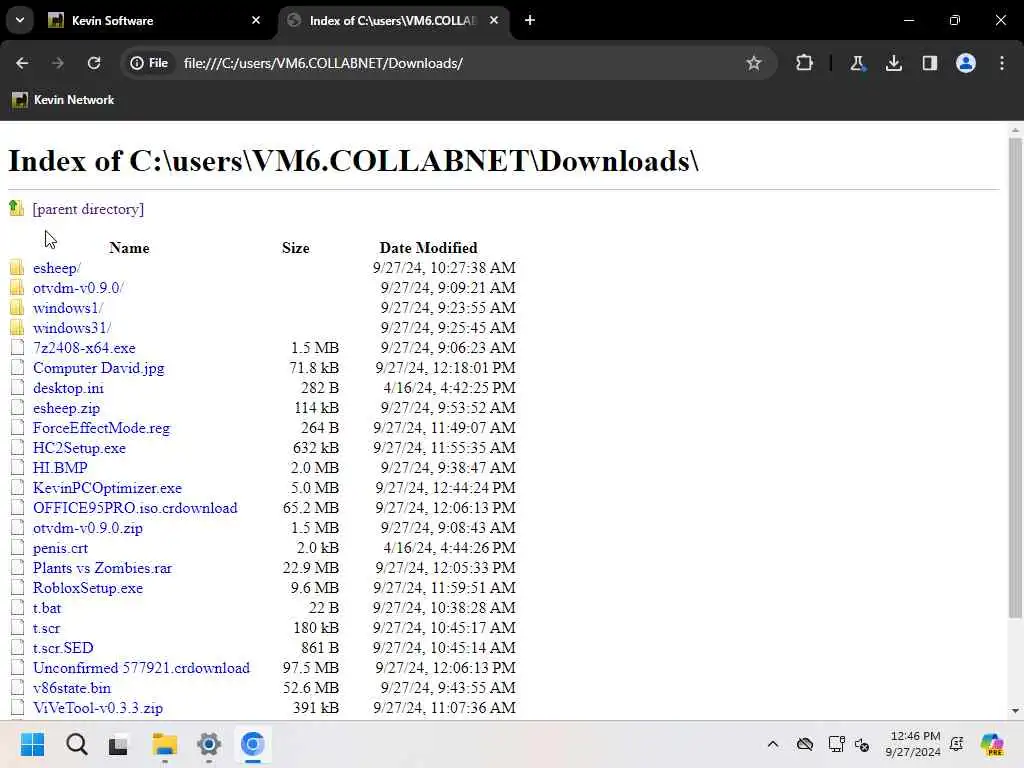
Task: Close the Index of C:\users tab
Action: [x=494, y=20]
